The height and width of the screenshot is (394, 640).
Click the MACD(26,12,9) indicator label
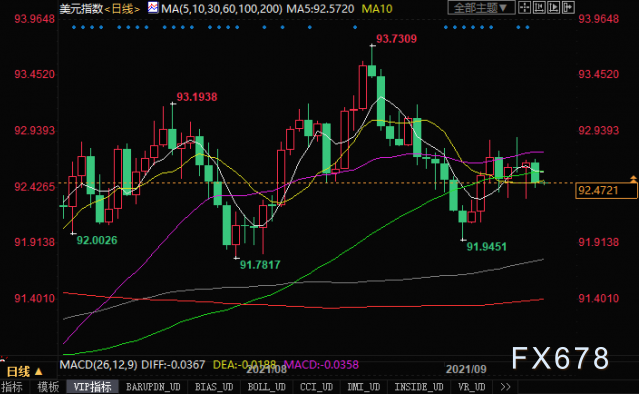[98, 365]
